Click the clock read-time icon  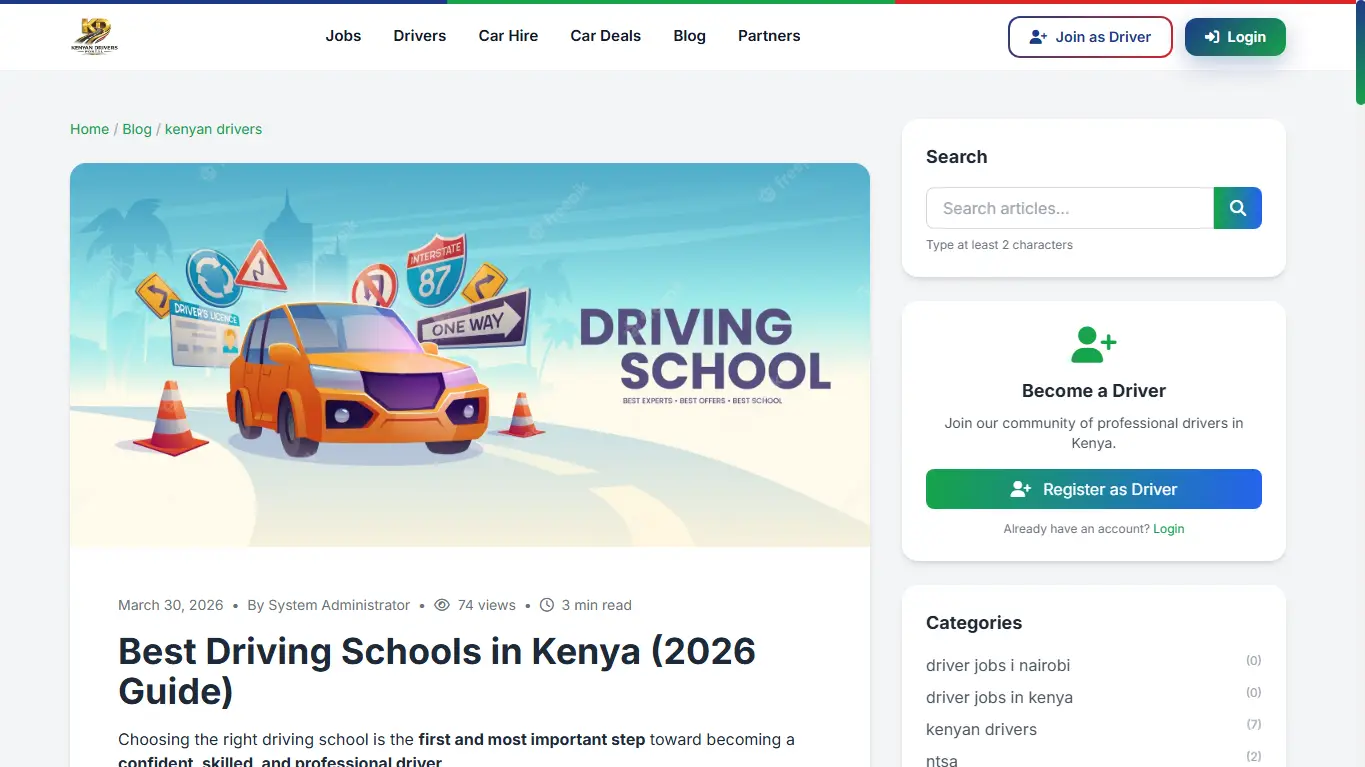547,605
